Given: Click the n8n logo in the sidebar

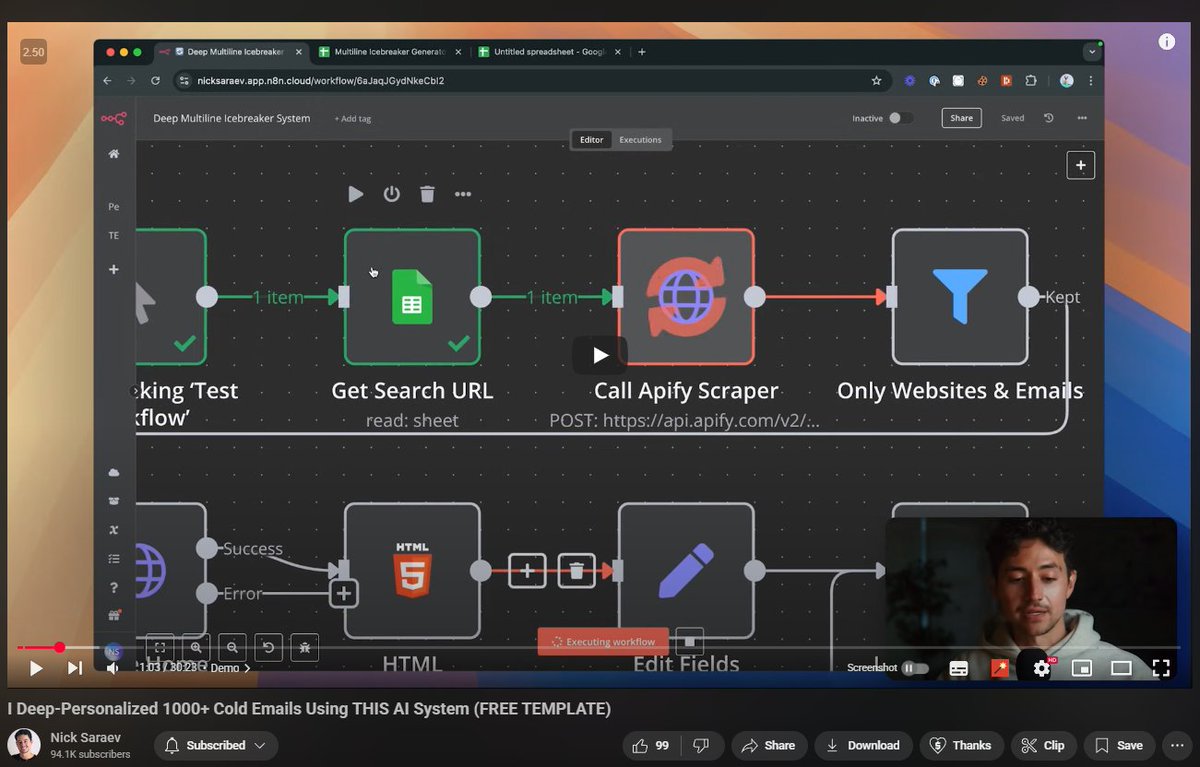Looking at the screenshot, I should (x=113, y=119).
